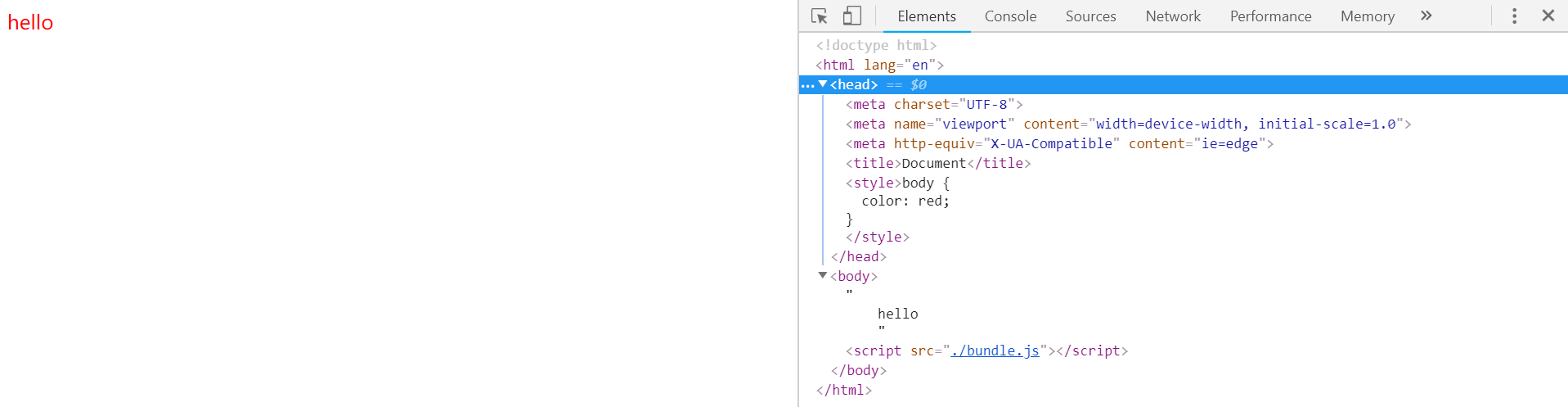Viewport: 1568px width, 407px height.
Task: Select the closing </style> tag
Action: click(878, 237)
